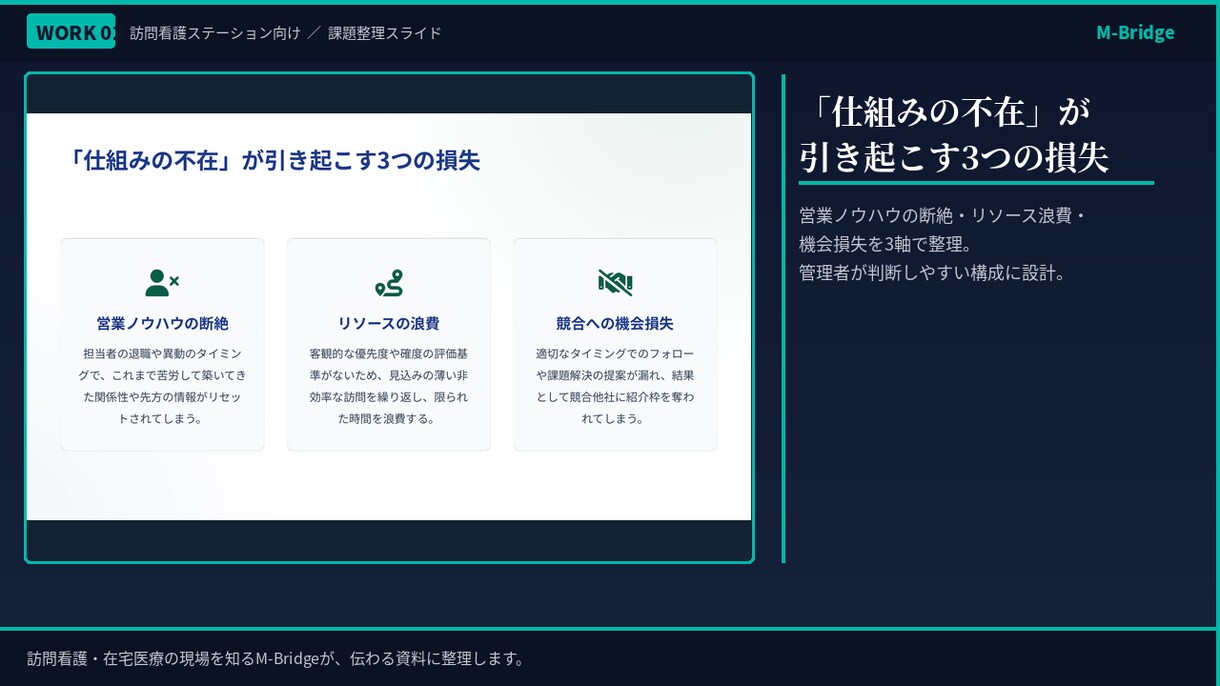
Task: Select the 競合への機会損失 card heading
Action: pos(615,324)
